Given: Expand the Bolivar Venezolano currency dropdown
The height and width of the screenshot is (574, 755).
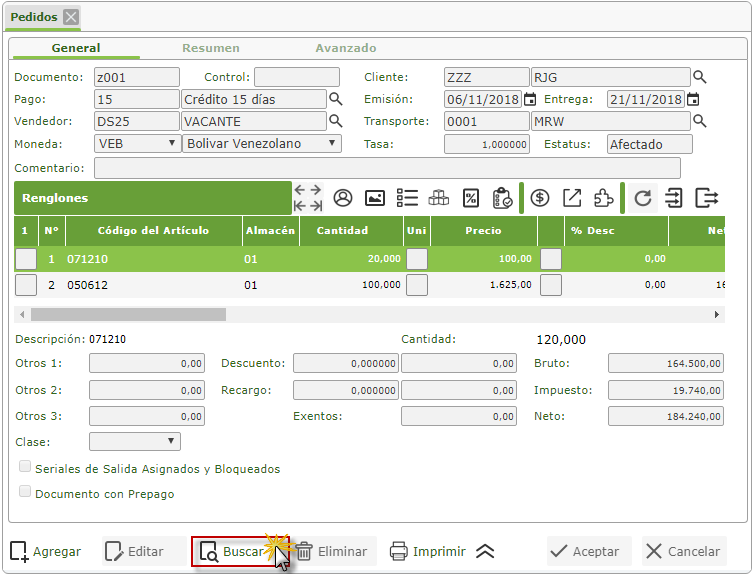Looking at the screenshot, I should pos(261,143).
